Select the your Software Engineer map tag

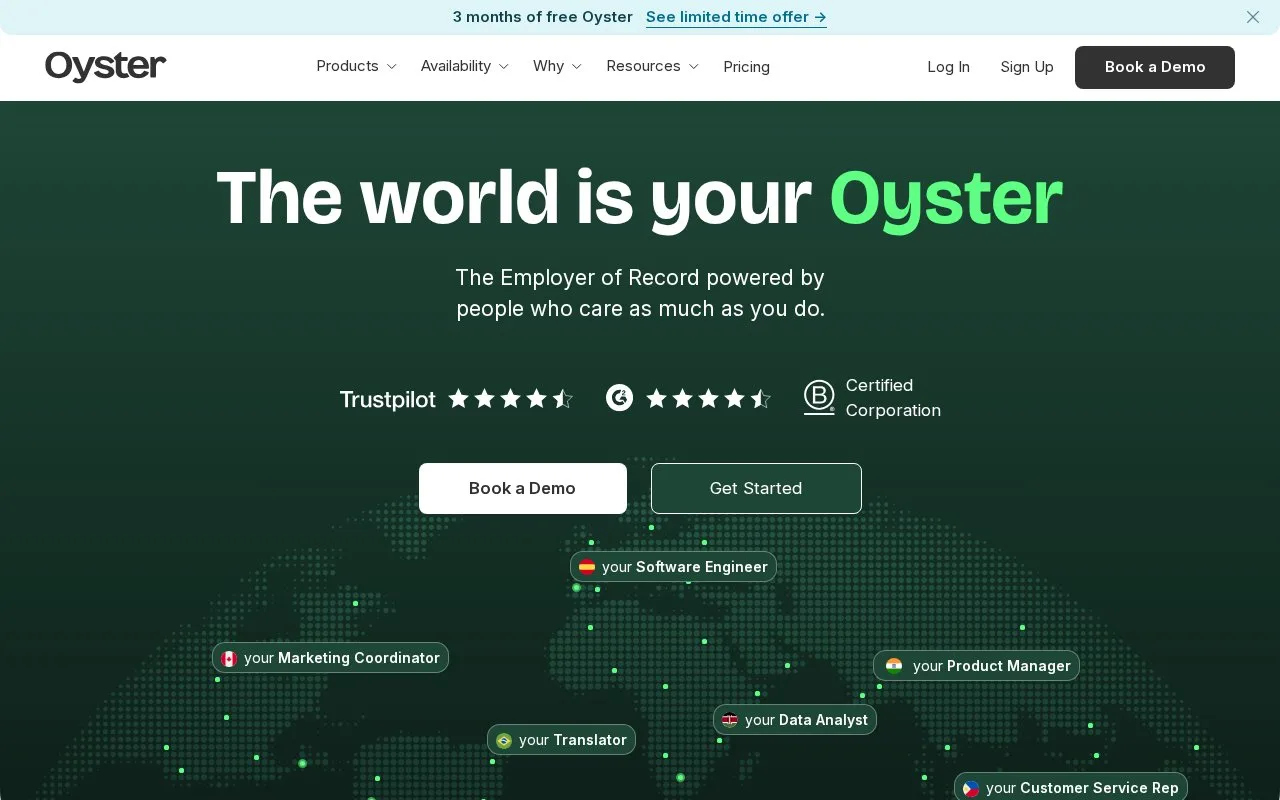[673, 567]
